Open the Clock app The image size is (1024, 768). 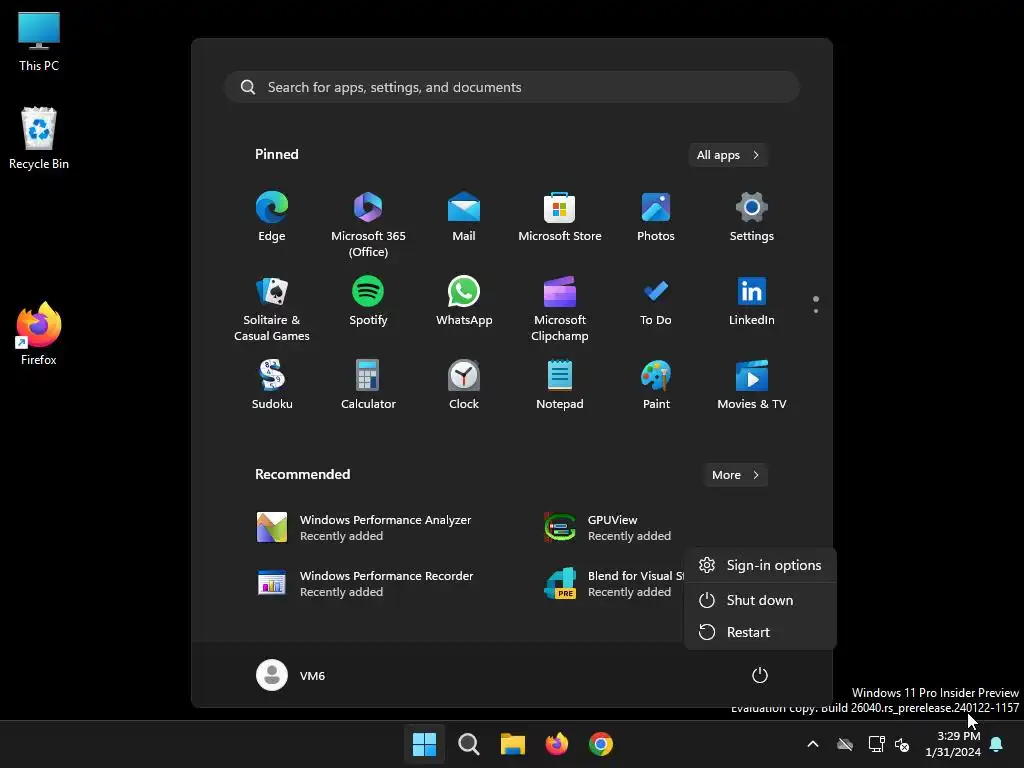point(464,385)
